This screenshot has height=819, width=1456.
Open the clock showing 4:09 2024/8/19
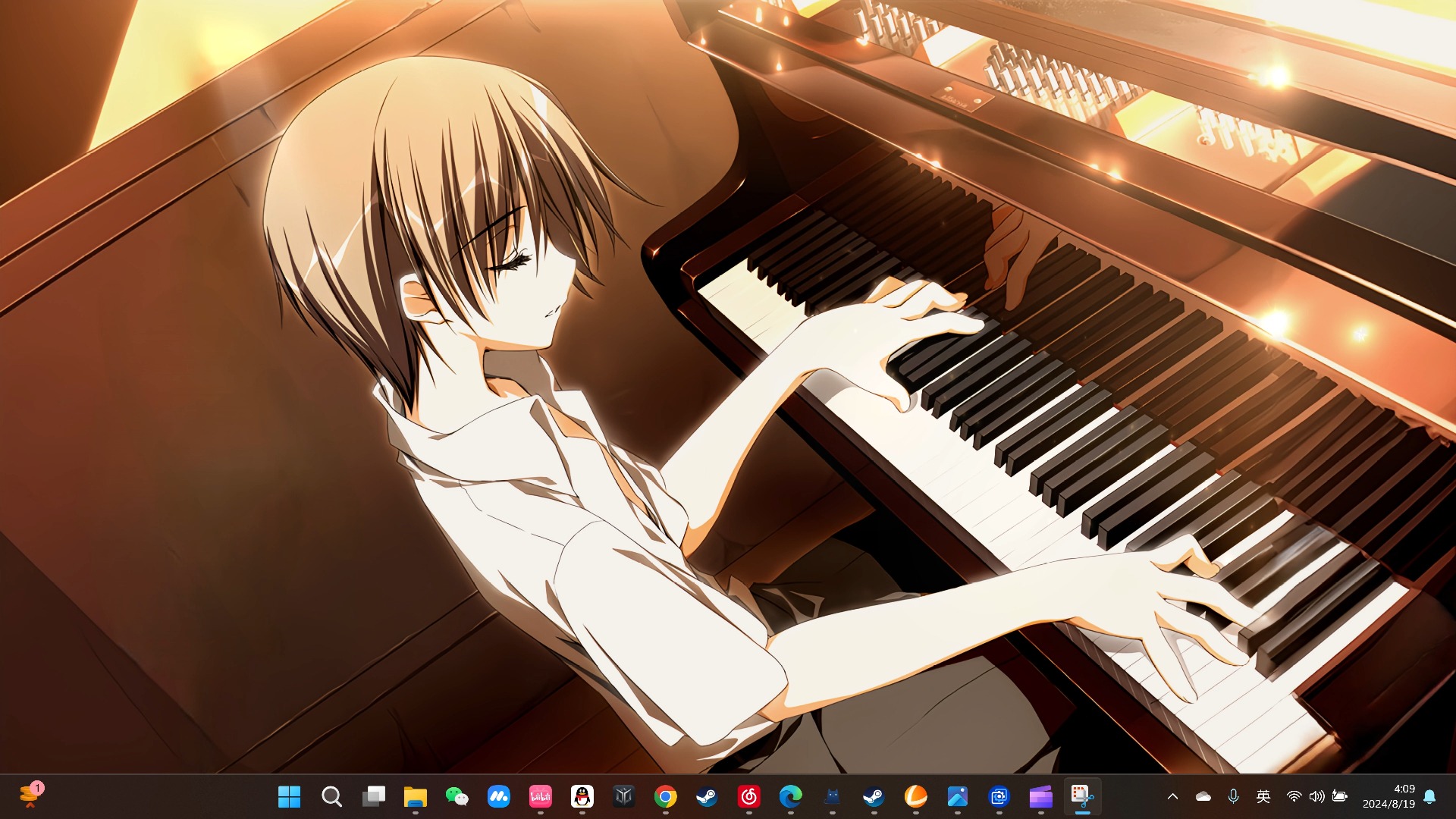point(1389,796)
